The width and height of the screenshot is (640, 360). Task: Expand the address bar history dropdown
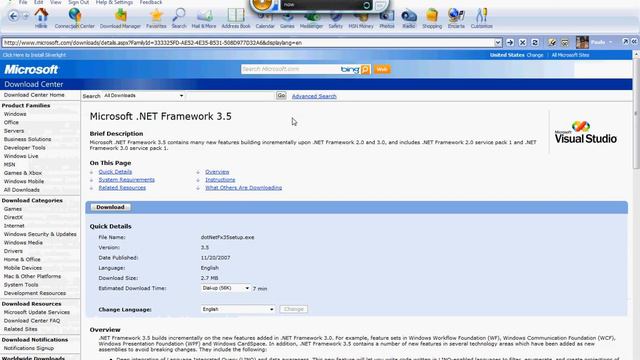click(498, 42)
